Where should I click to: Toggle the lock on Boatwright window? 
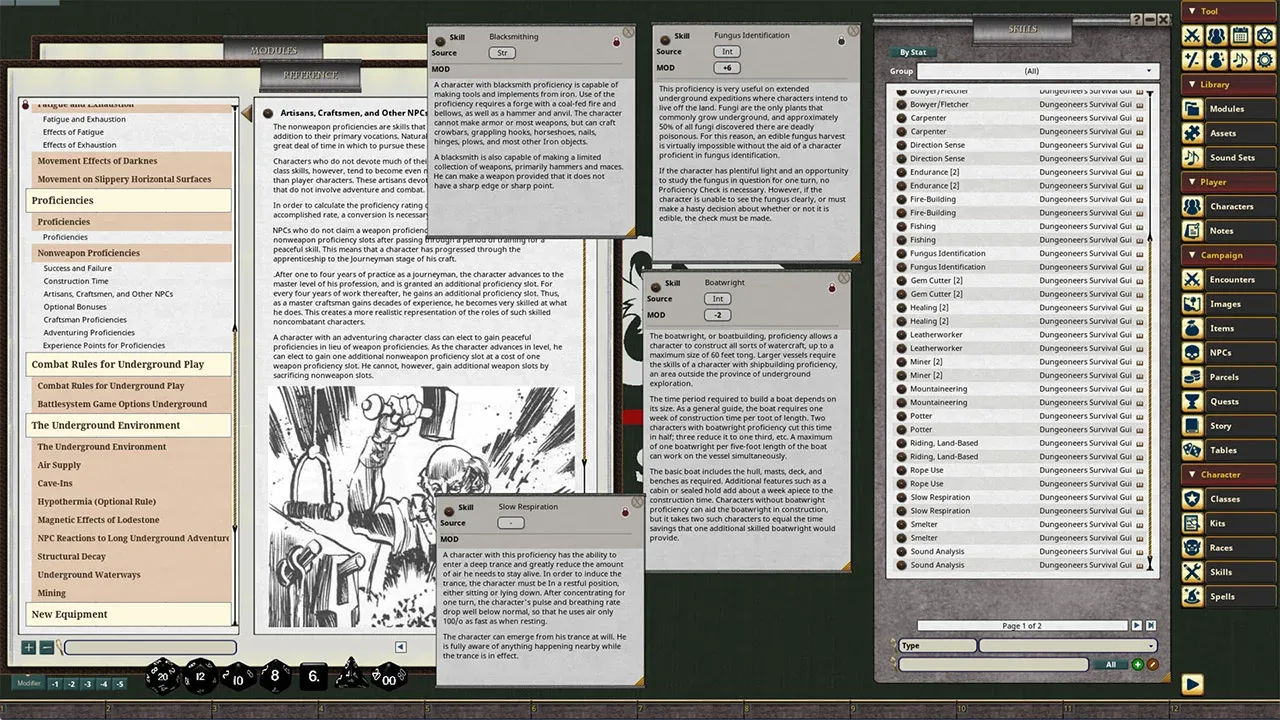832,286
